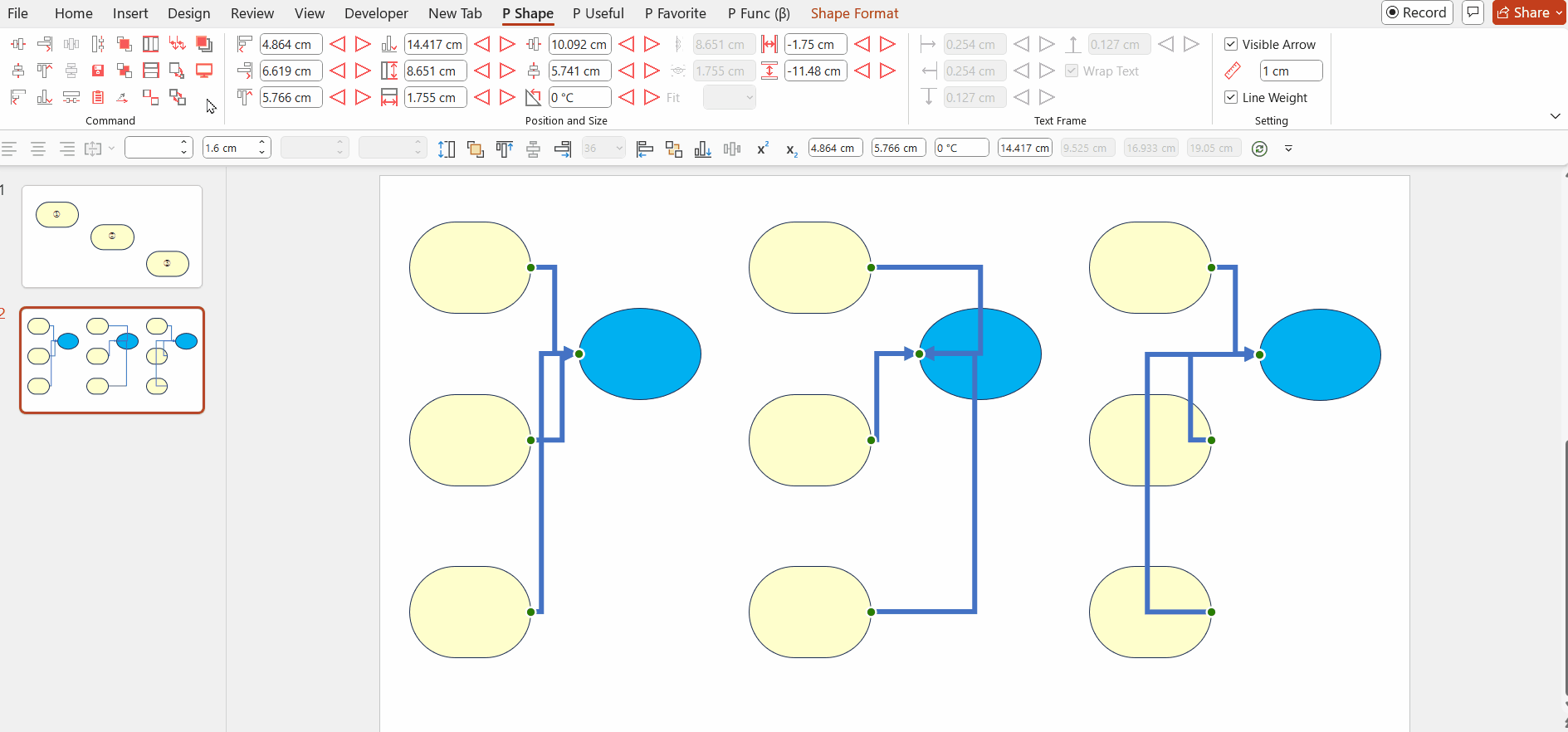Click the comments speech bubble icon
This screenshot has width=1568, height=732.
[1473, 12]
